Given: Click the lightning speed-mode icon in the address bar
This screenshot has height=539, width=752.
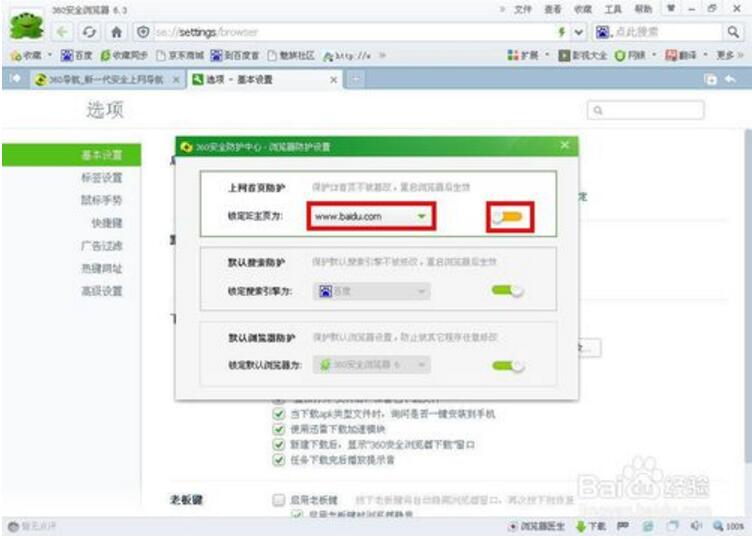Looking at the screenshot, I should 561,32.
